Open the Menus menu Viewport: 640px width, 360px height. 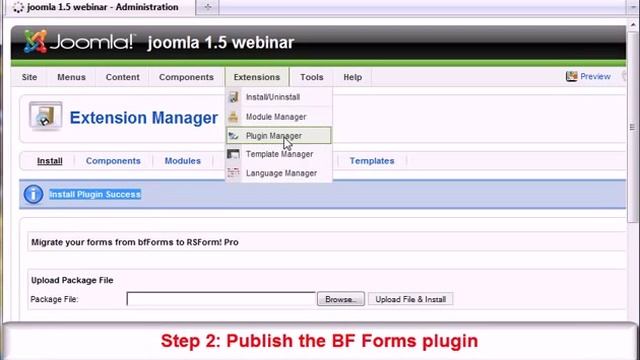point(71,77)
